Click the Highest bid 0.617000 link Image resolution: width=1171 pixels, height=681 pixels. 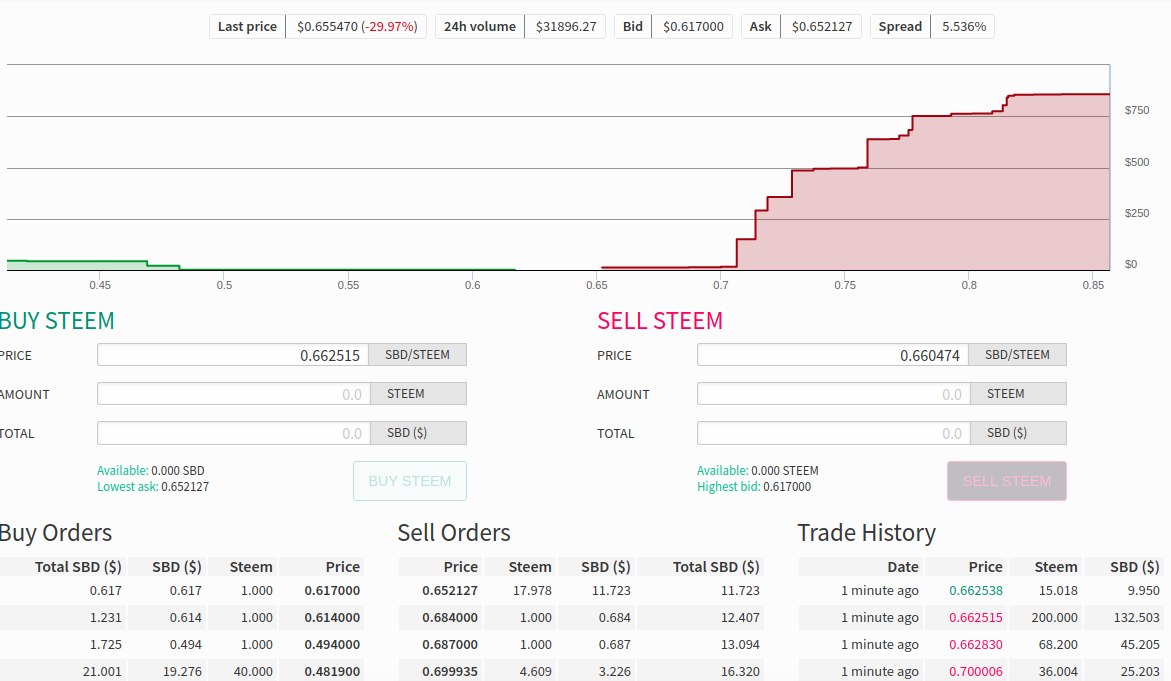click(754, 487)
